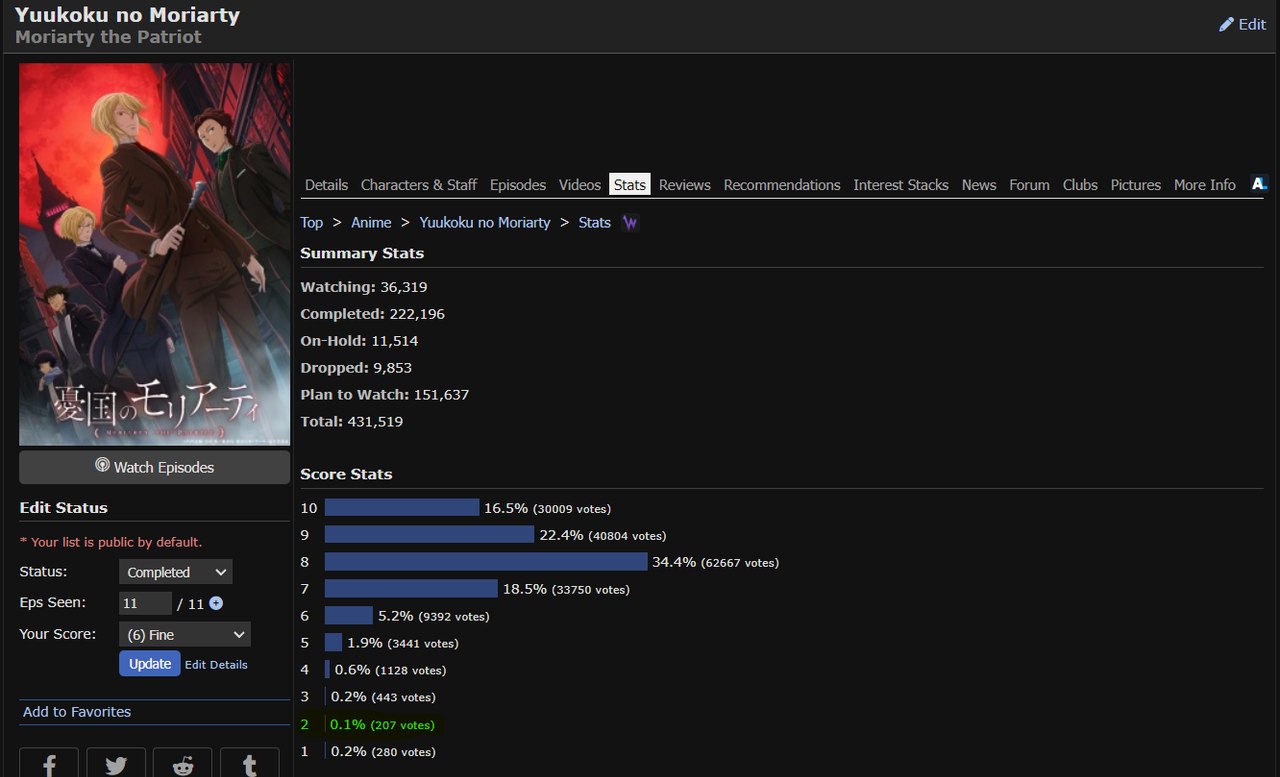
Task: Open the Reviews tab
Action: click(685, 185)
